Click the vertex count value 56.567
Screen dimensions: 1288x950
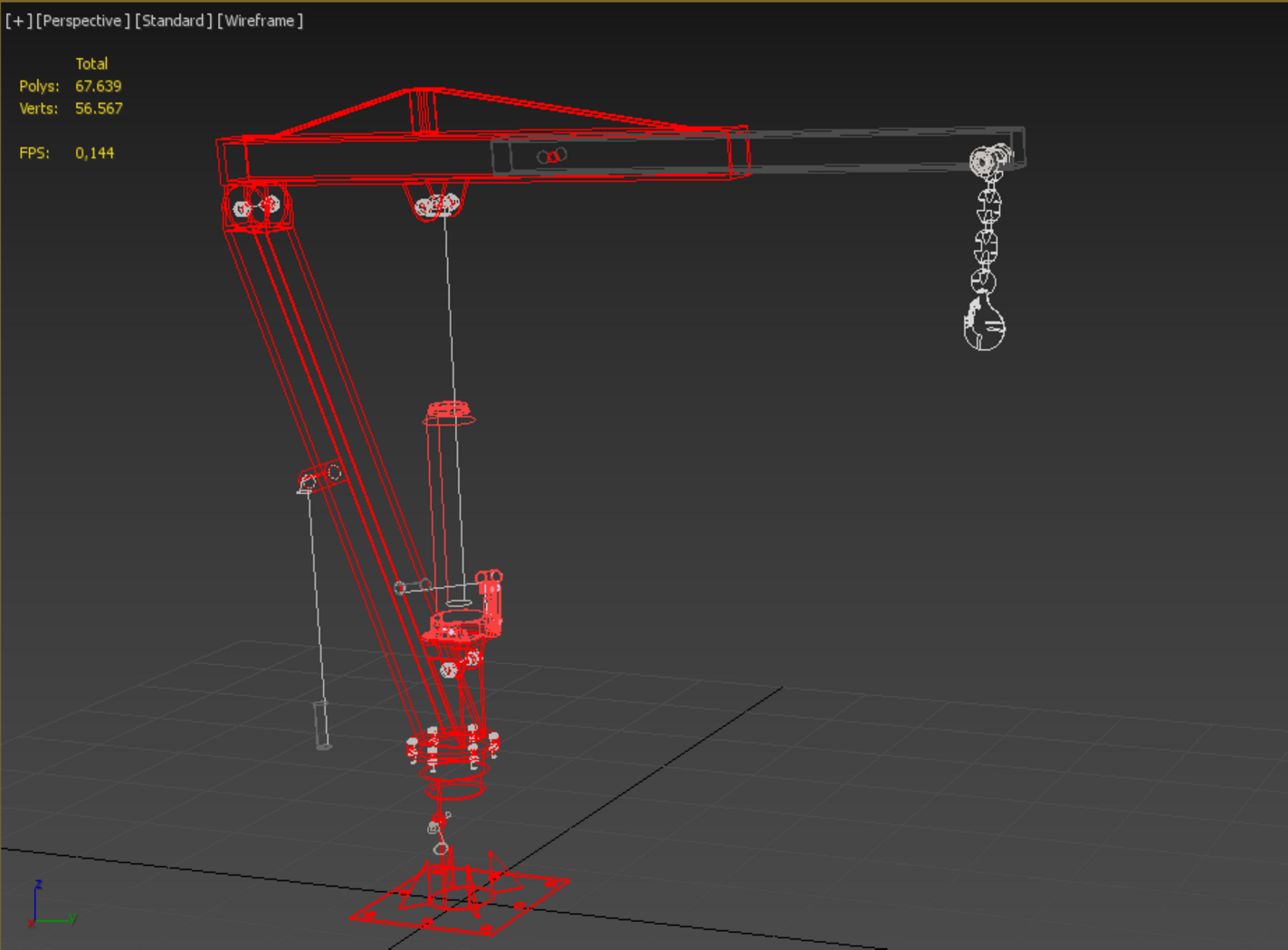[99, 109]
